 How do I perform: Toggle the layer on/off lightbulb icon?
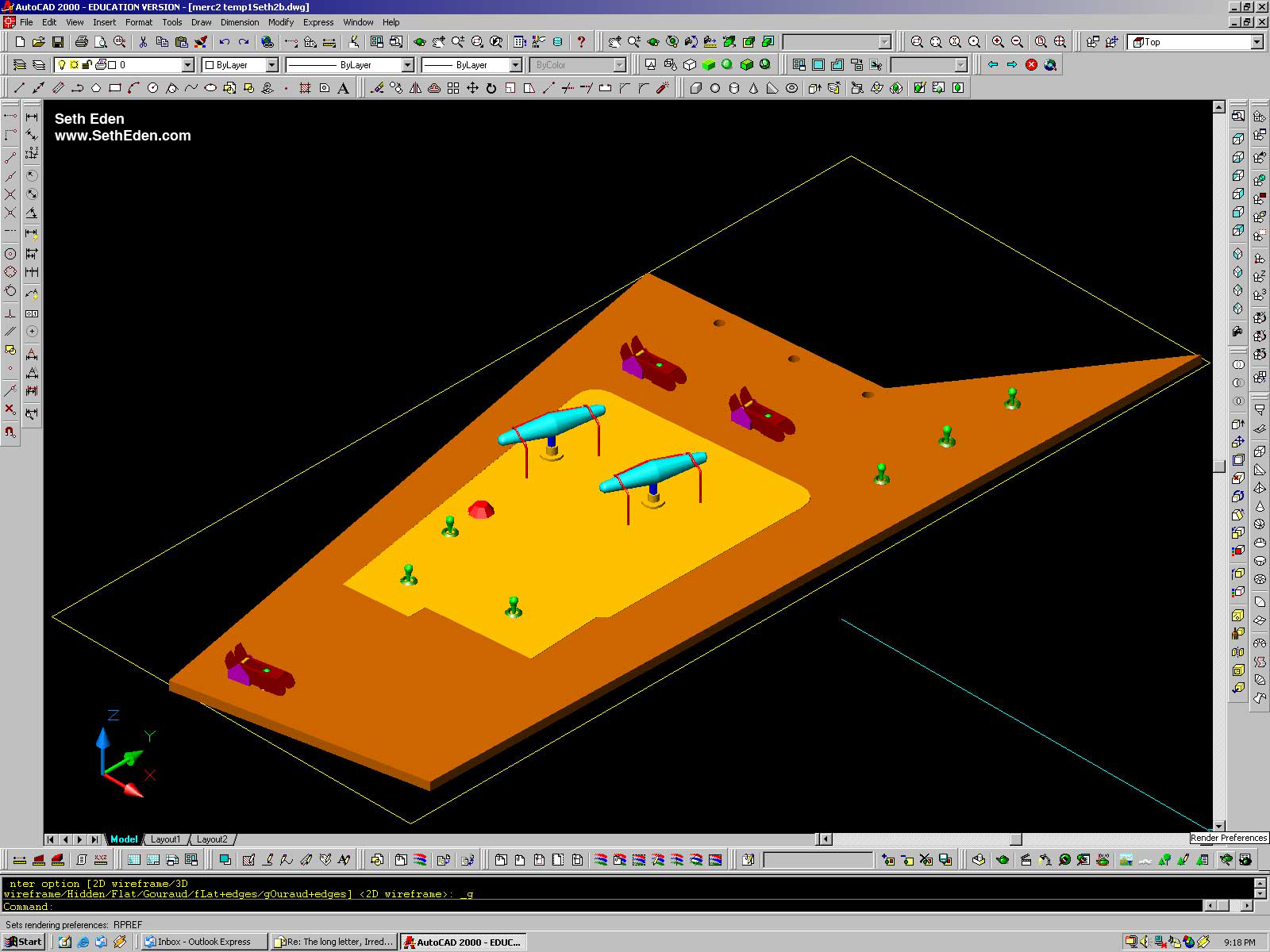point(62,65)
